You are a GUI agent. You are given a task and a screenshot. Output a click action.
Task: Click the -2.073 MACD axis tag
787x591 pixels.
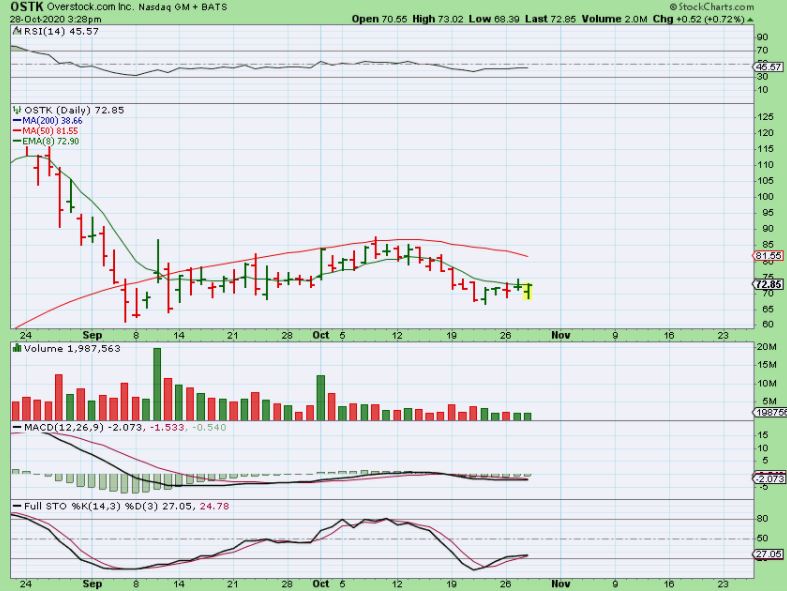pos(769,478)
